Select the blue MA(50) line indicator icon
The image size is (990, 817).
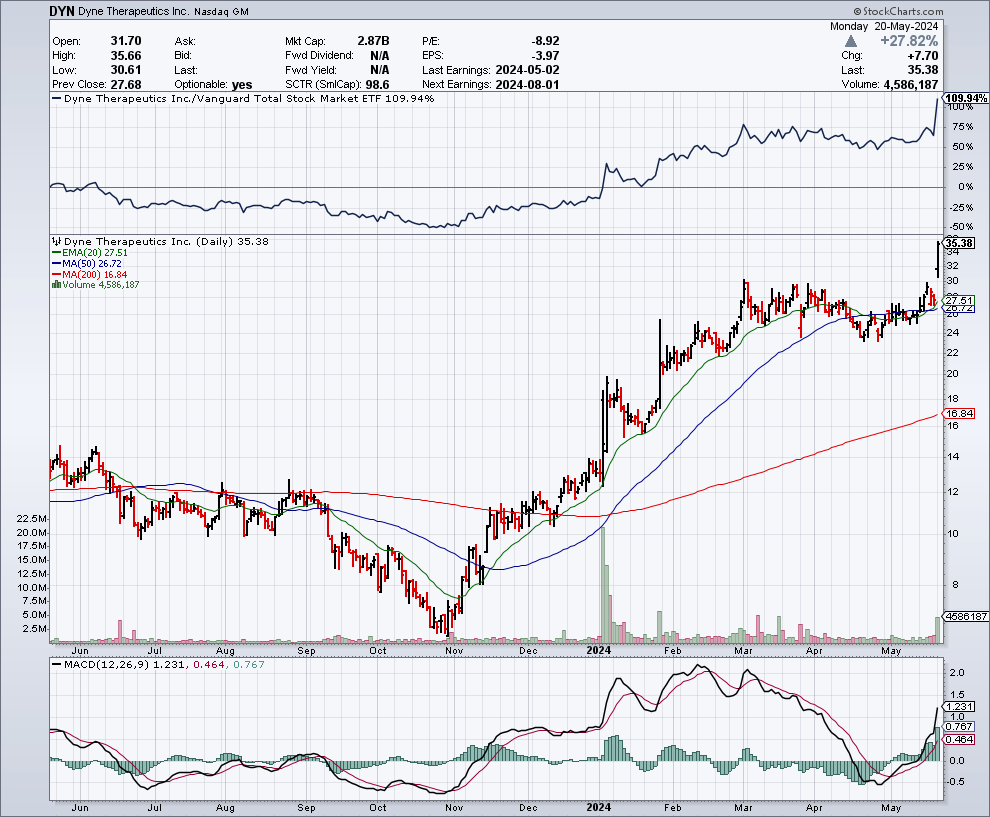59,262
